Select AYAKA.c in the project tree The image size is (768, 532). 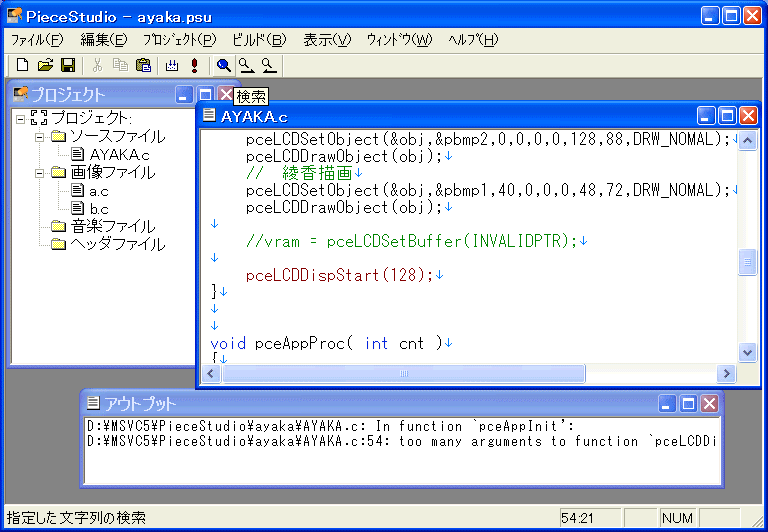[120, 155]
